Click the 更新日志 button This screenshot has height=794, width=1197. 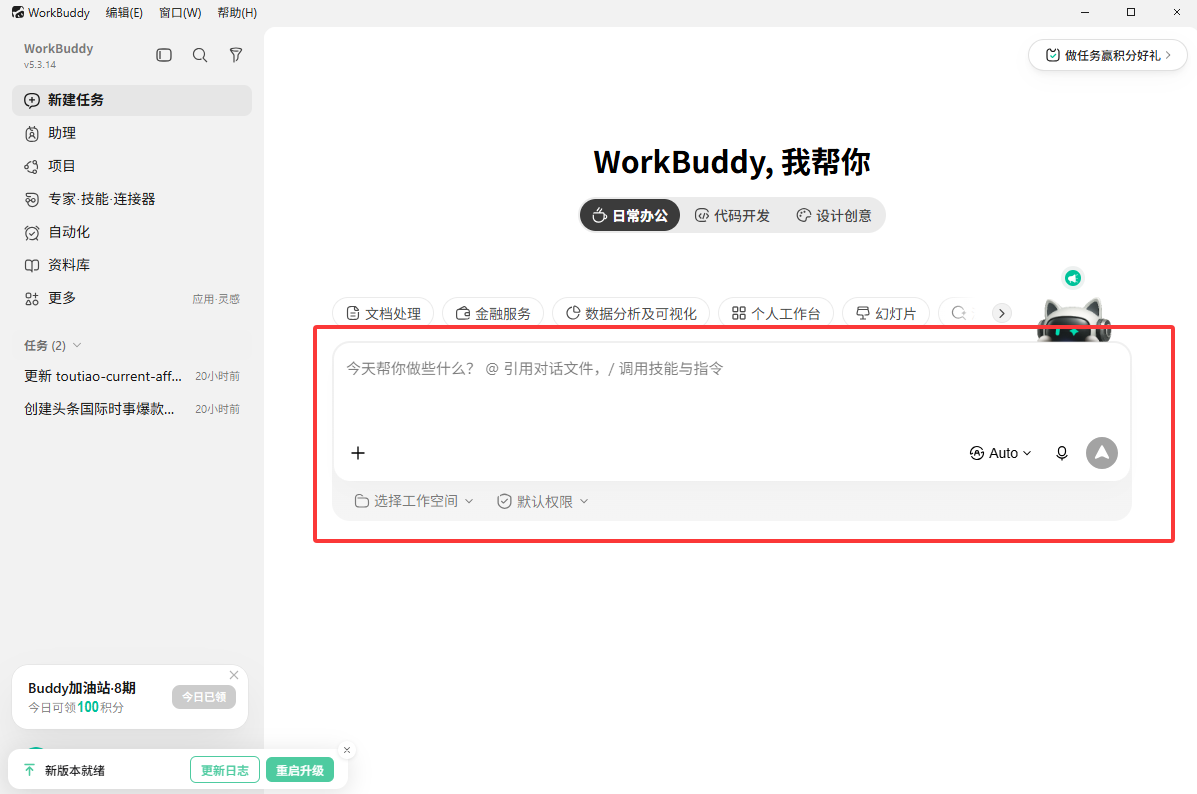pos(224,770)
